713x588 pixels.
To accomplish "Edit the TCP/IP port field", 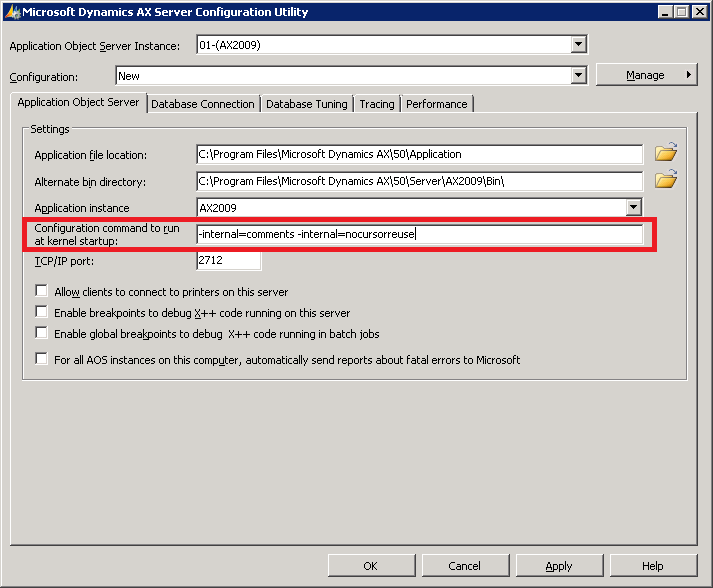I will click(x=229, y=261).
